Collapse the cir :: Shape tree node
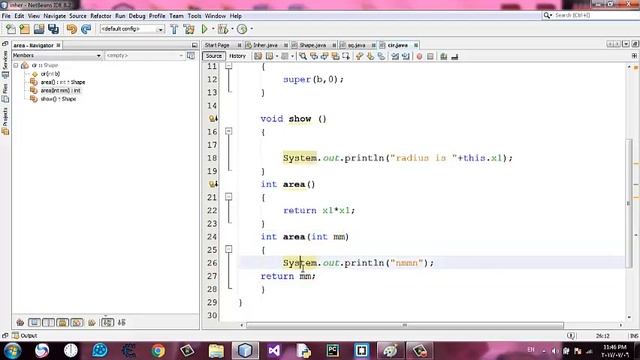The image size is (640, 360). (x=16, y=65)
